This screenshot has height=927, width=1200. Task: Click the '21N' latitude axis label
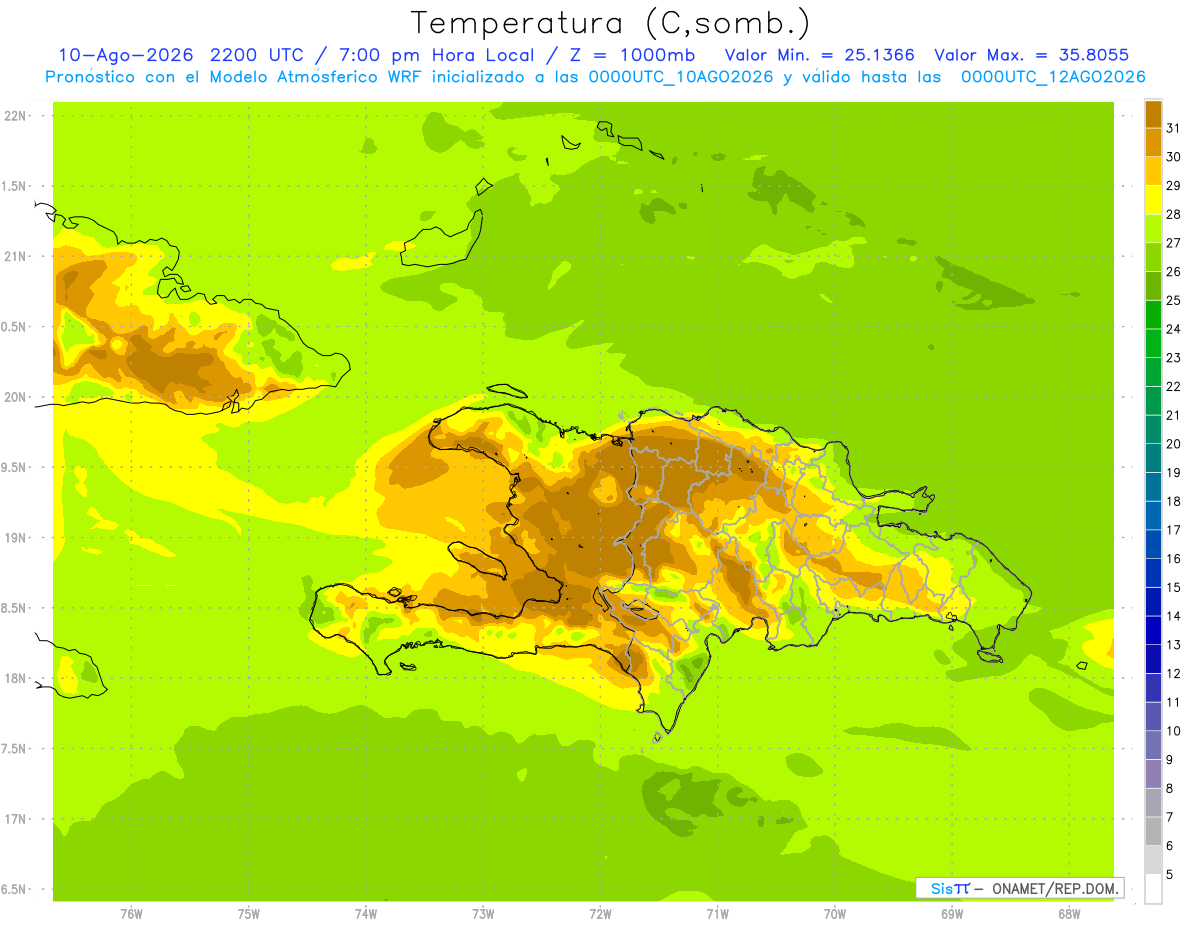point(16,257)
